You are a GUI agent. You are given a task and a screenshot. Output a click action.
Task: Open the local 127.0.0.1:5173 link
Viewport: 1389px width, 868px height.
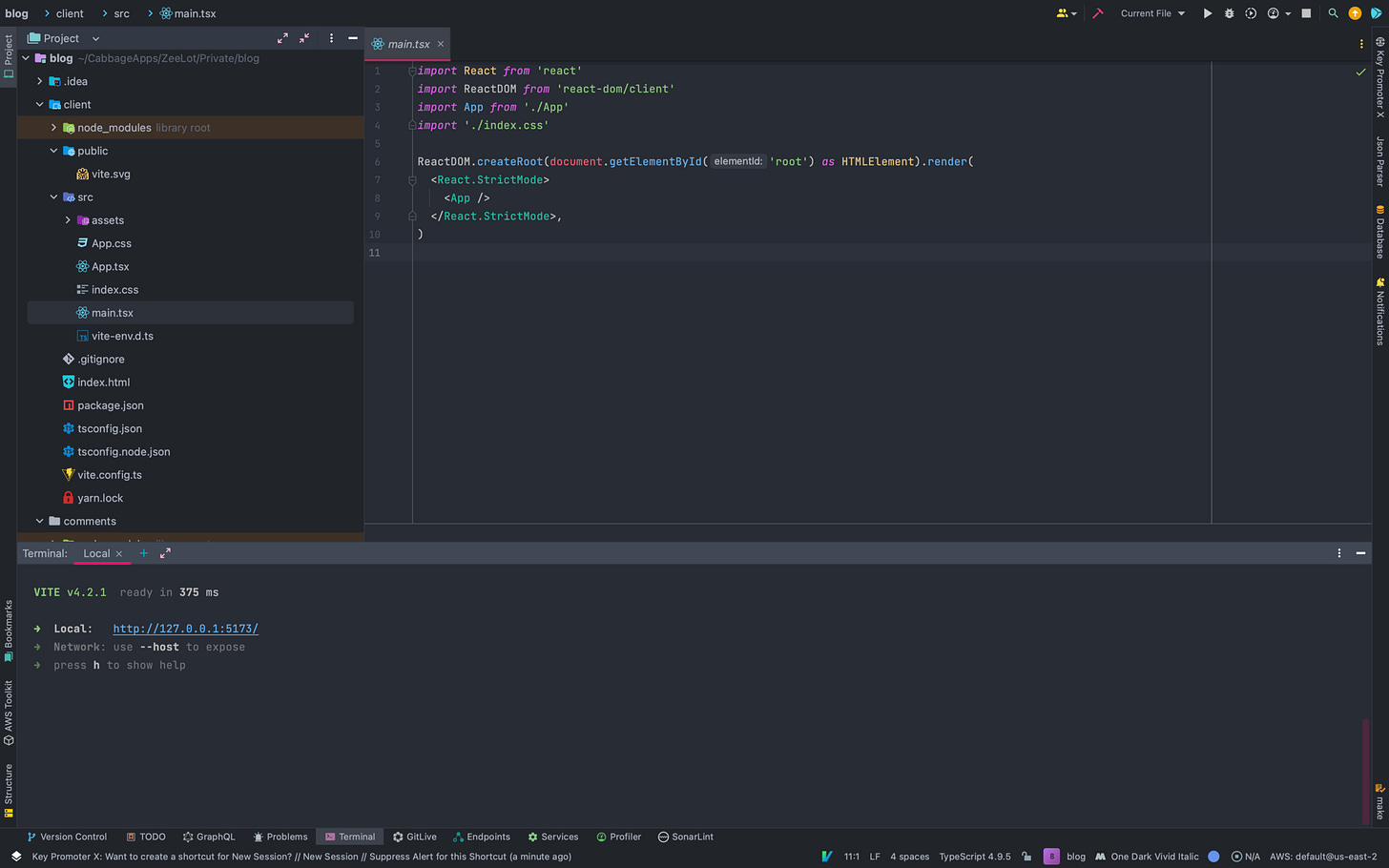pyautogui.click(x=185, y=629)
